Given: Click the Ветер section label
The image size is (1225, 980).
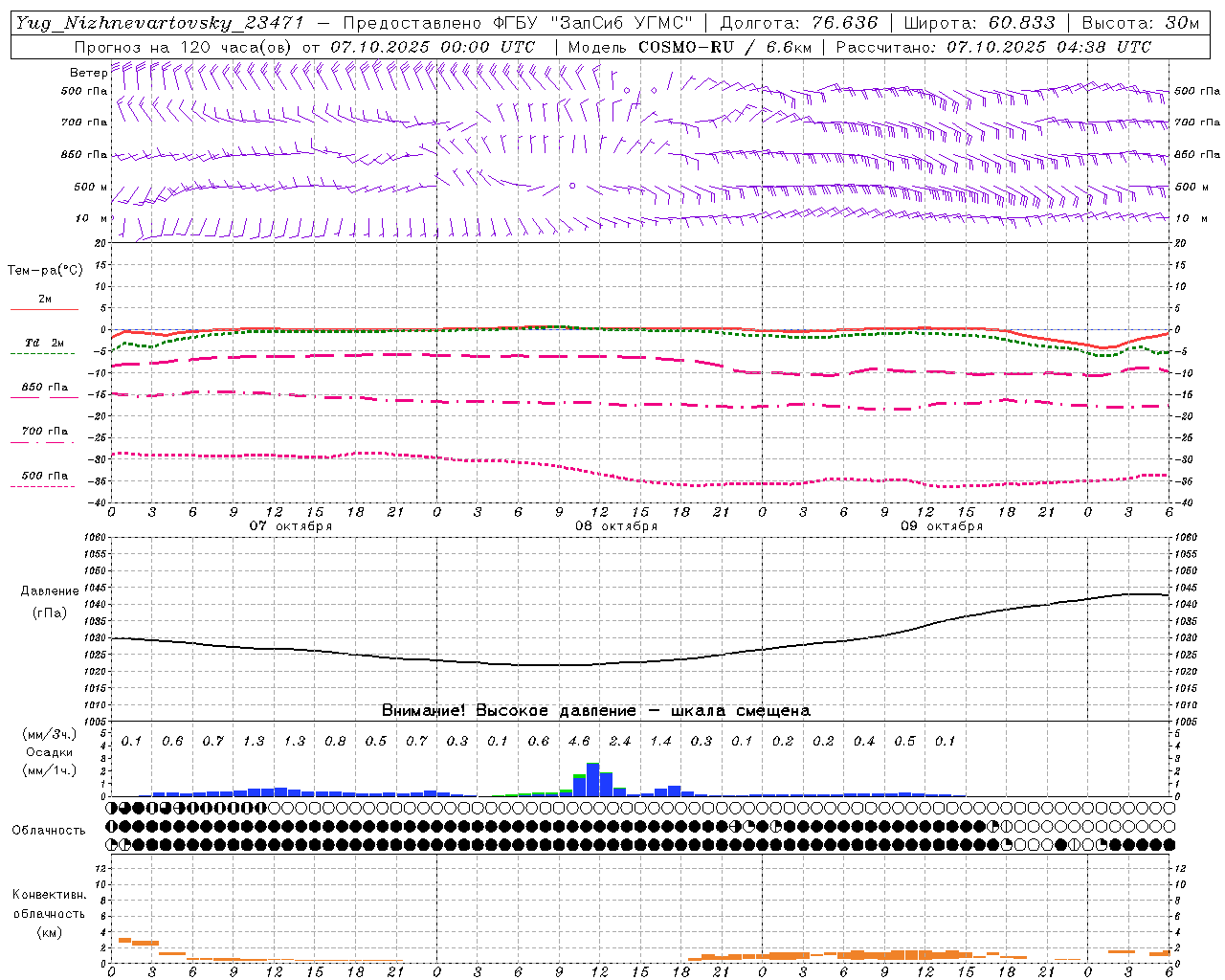Looking at the screenshot, I should point(89,73).
